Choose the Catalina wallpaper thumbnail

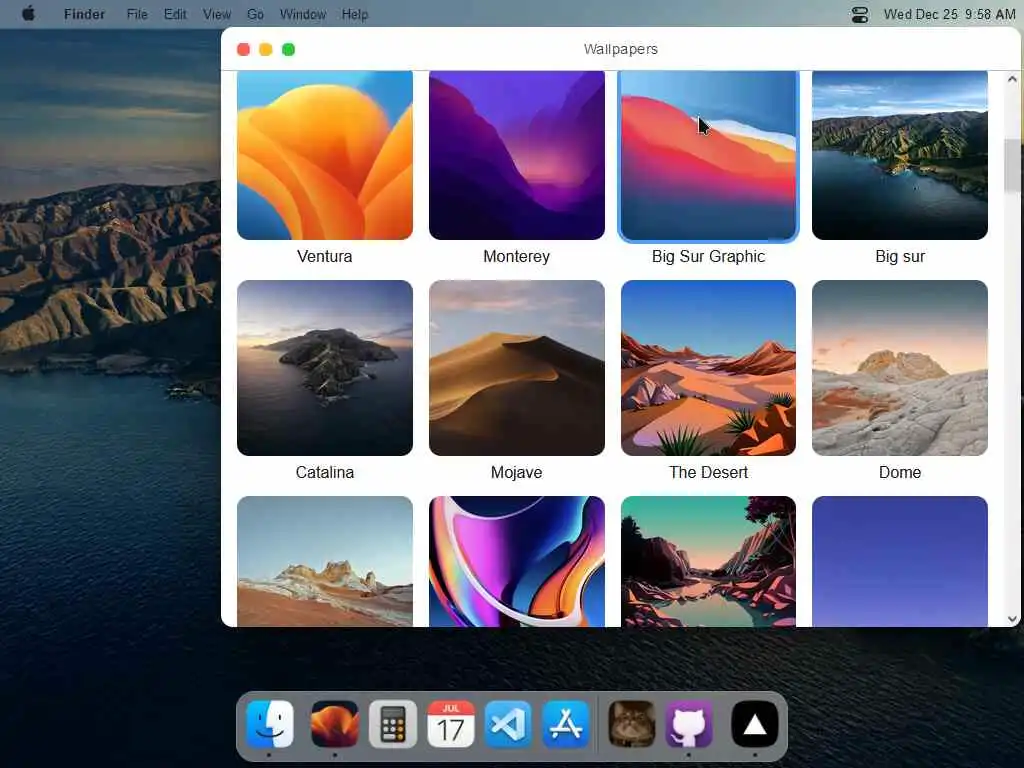(325, 368)
